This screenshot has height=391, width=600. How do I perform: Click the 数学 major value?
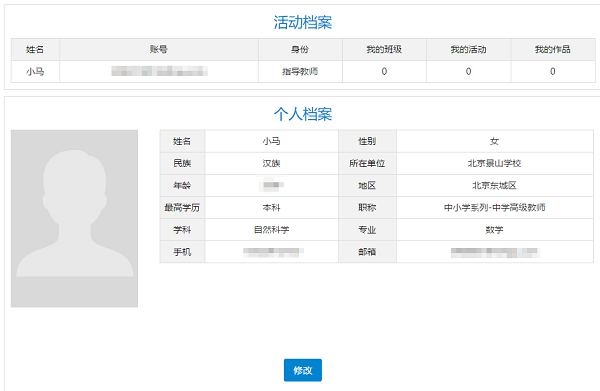tap(494, 230)
